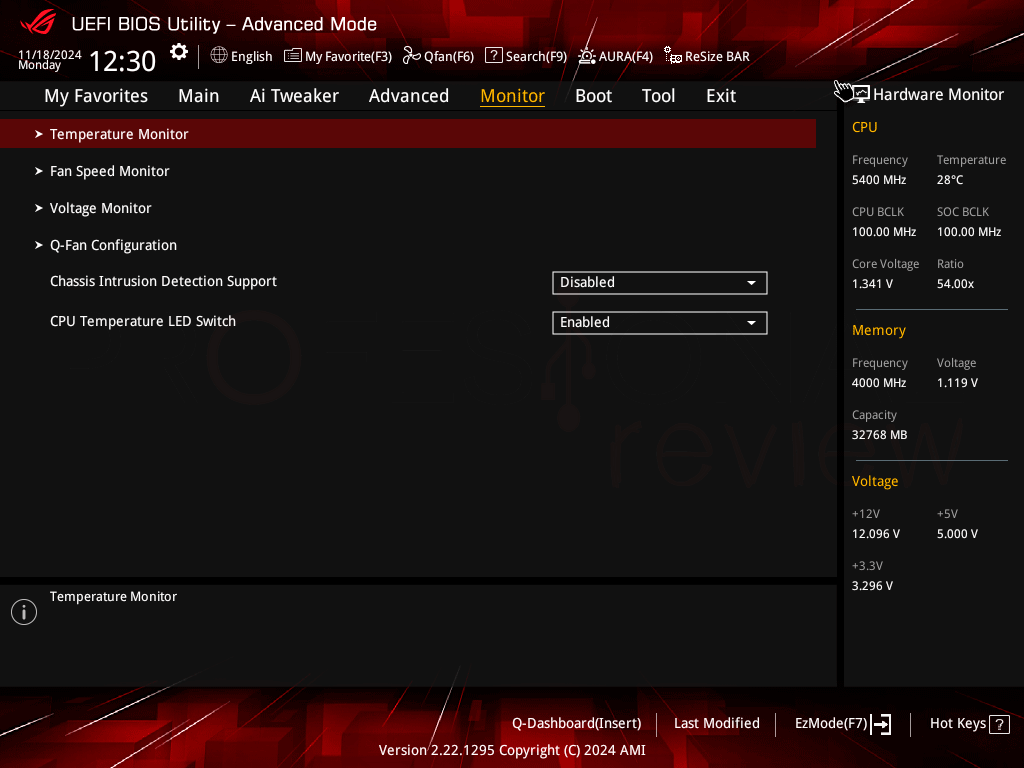Click the Memory section heading
Viewport: 1024px width, 768px height.
click(878, 330)
